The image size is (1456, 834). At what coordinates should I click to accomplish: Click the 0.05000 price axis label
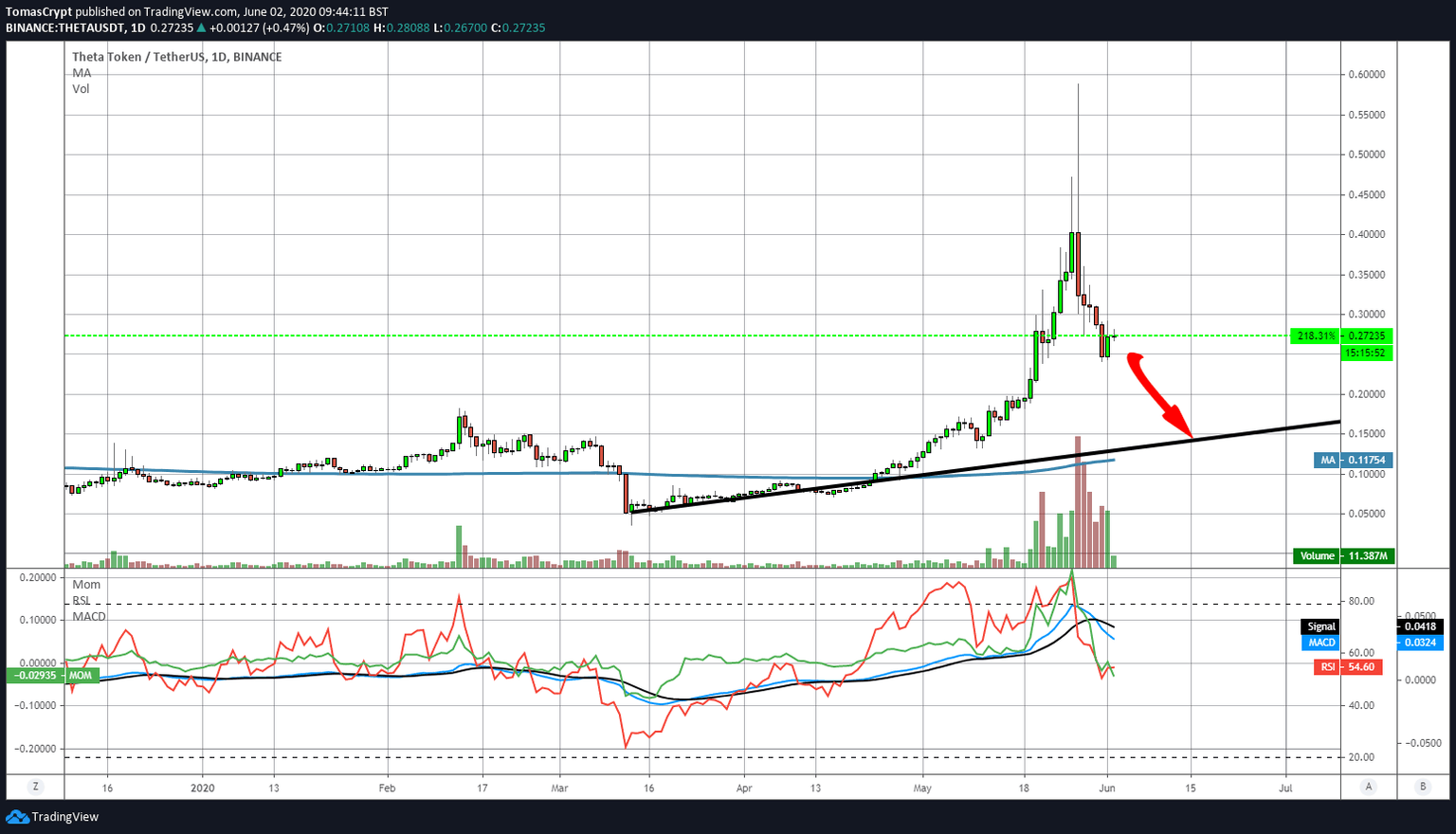(x=1365, y=514)
